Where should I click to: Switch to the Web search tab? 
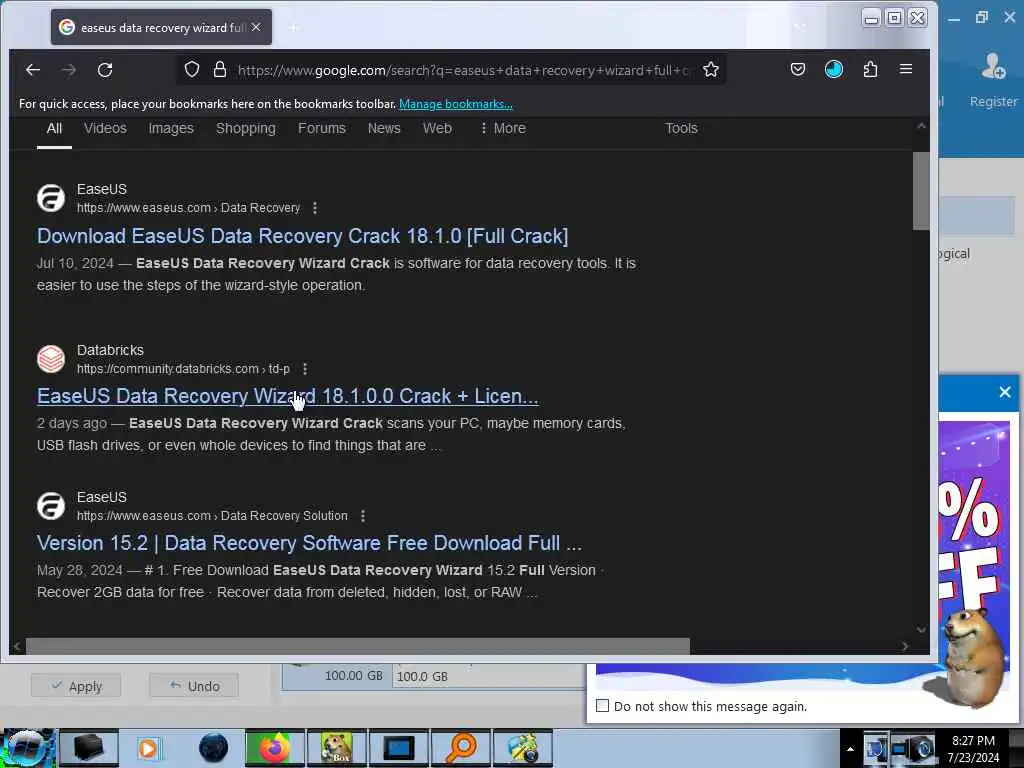point(437,128)
